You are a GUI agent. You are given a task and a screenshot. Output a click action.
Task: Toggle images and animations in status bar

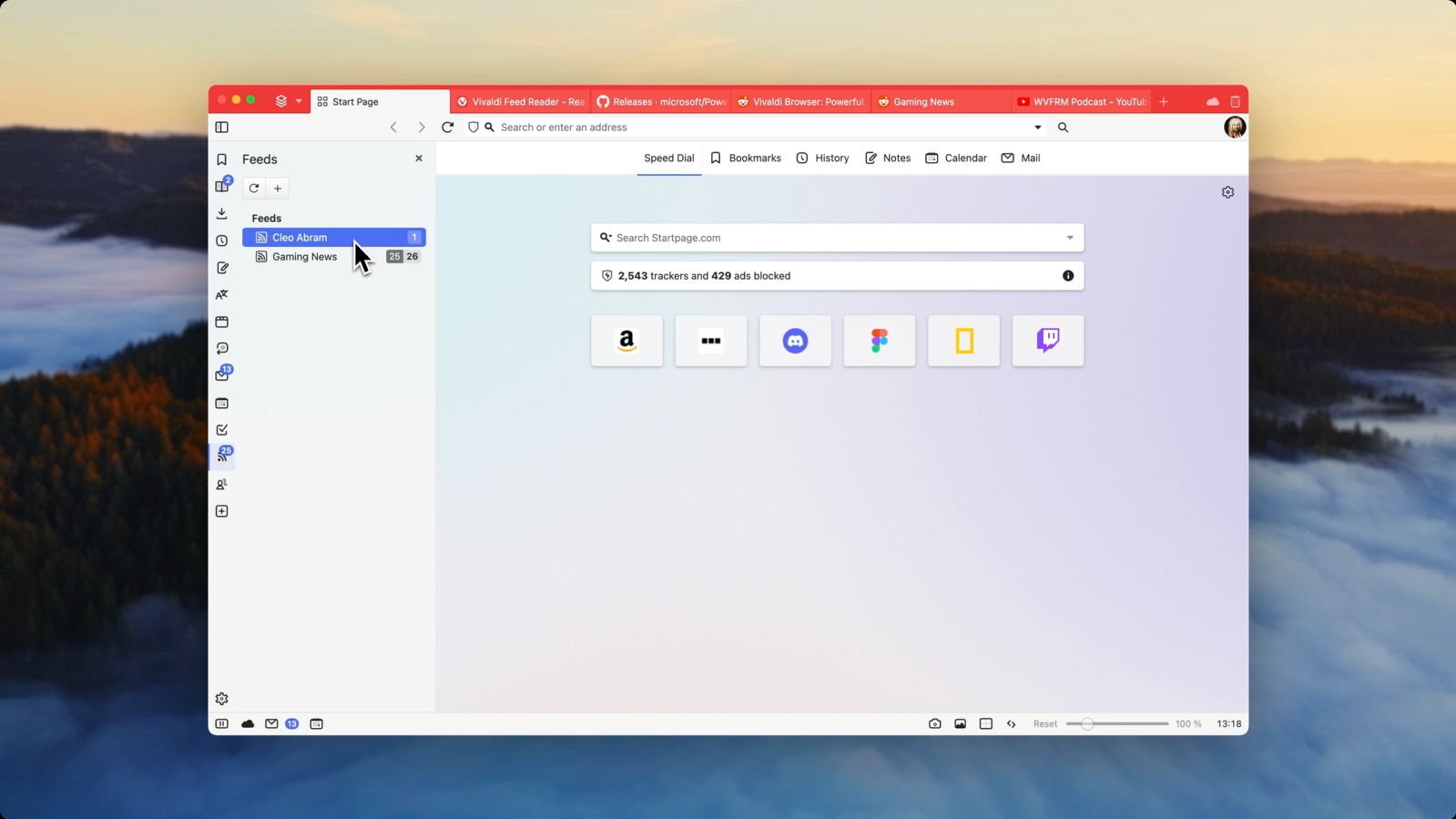[960, 724]
